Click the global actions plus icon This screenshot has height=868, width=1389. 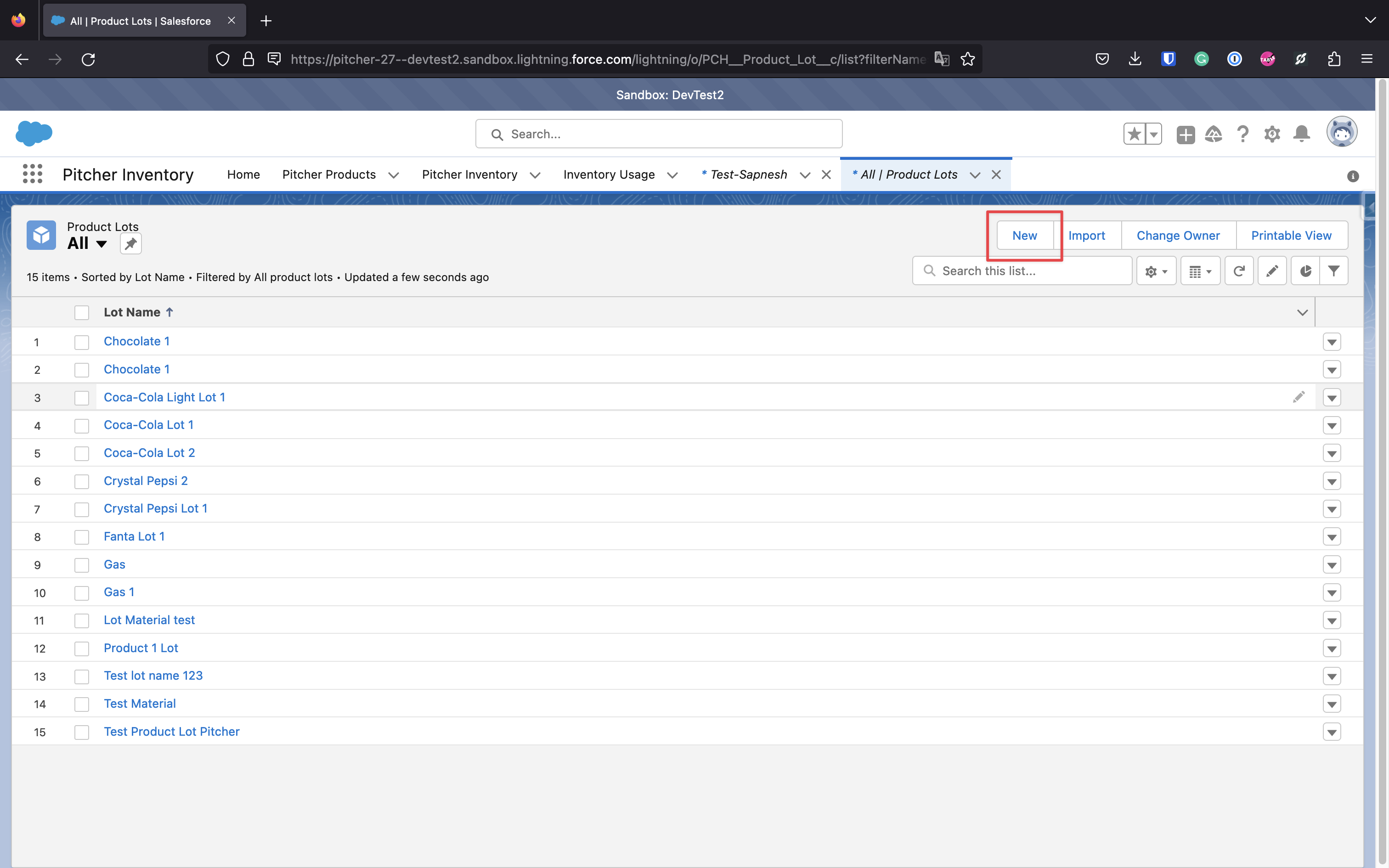tap(1185, 134)
